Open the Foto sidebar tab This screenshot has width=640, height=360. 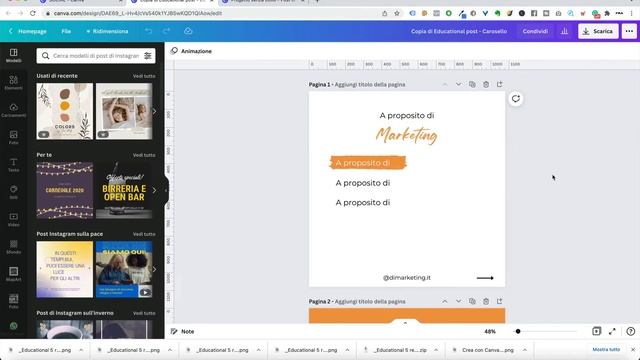click(x=13, y=138)
